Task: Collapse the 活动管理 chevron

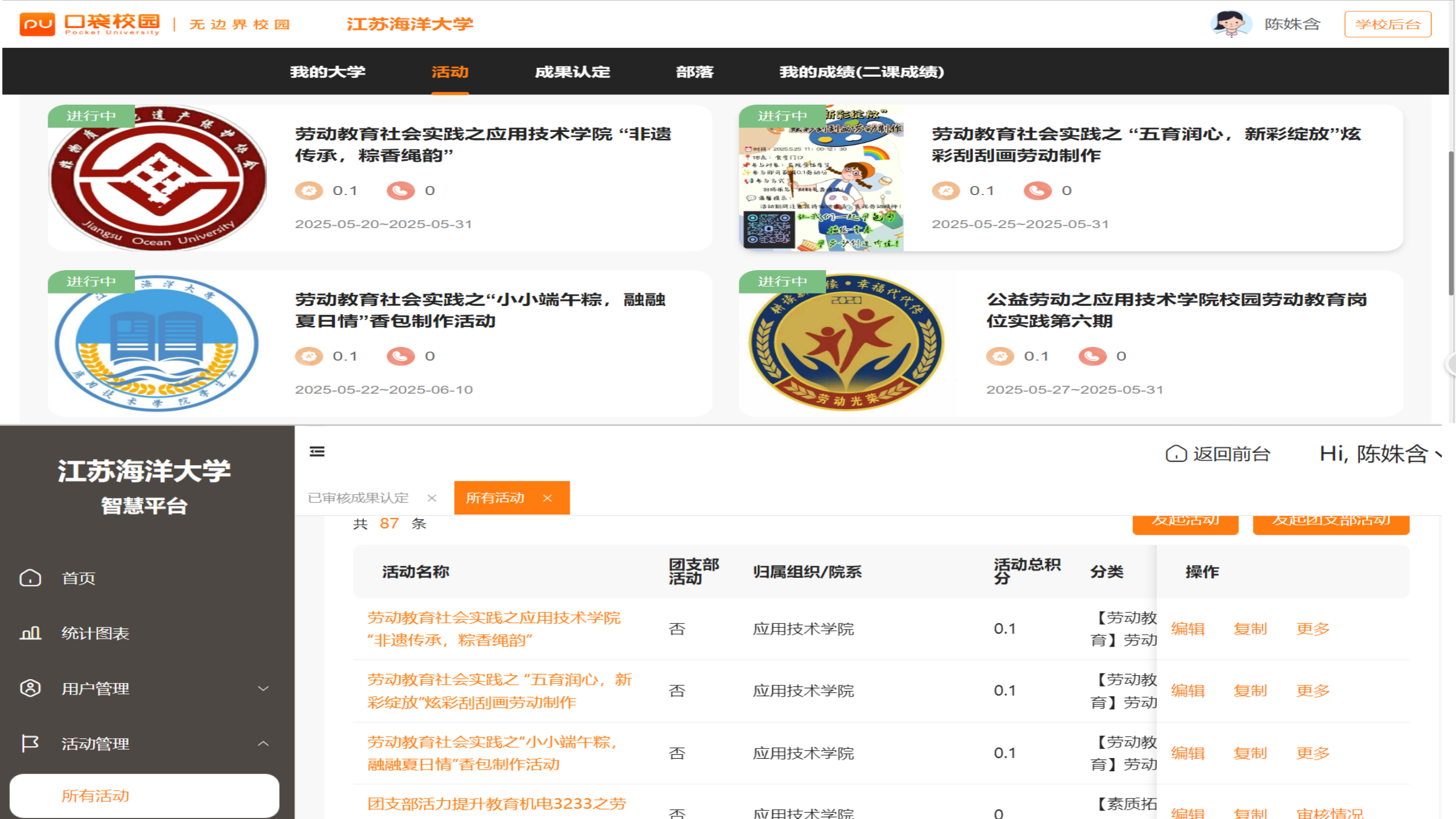Action: [263, 743]
